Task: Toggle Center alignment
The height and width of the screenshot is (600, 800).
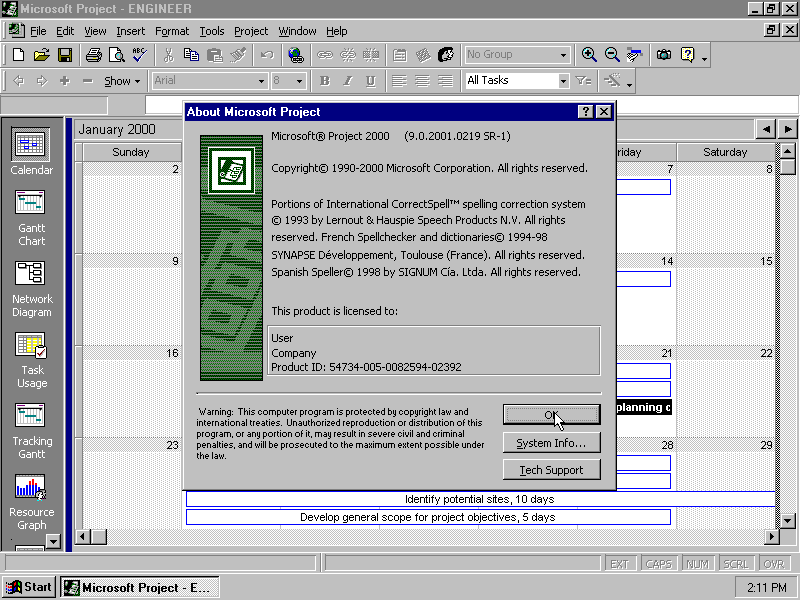Action: pyautogui.click(x=422, y=81)
